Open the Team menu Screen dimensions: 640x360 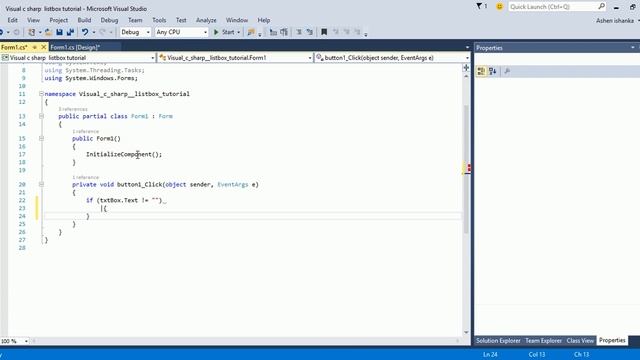[x=135, y=20]
